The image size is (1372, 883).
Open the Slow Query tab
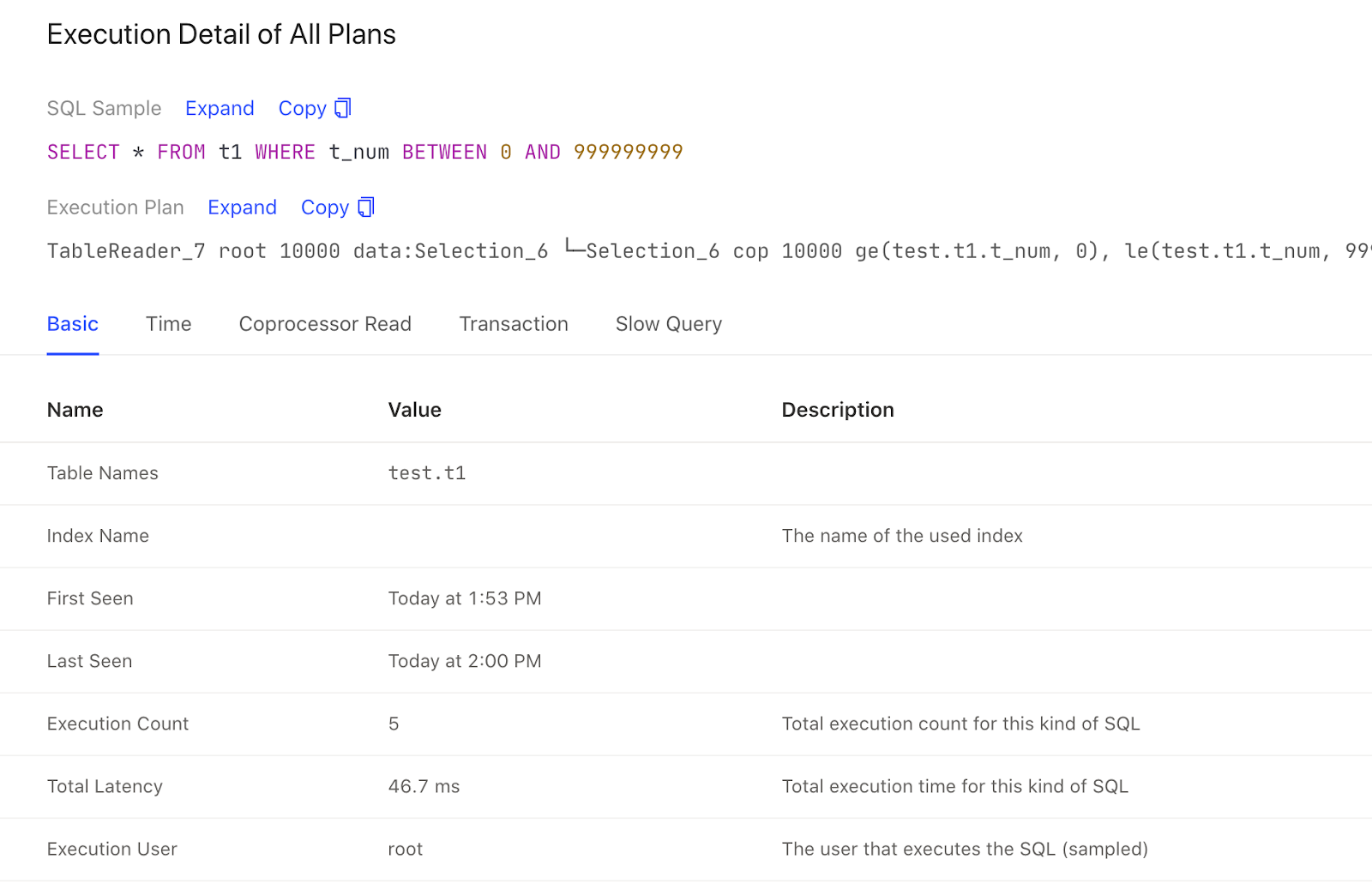tap(668, 324)
